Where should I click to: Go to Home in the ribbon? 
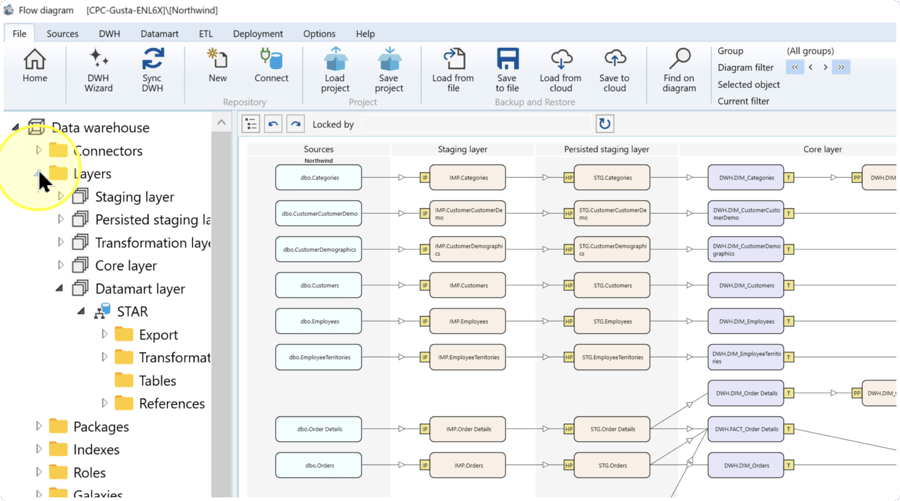pos(34,66)
